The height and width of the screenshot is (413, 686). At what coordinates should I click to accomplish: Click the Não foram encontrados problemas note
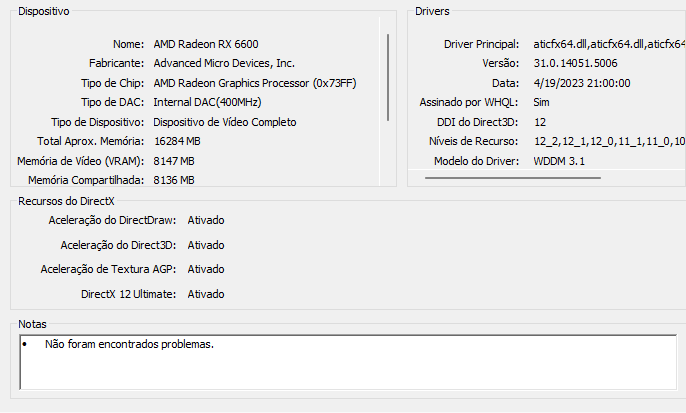point(130,344)
